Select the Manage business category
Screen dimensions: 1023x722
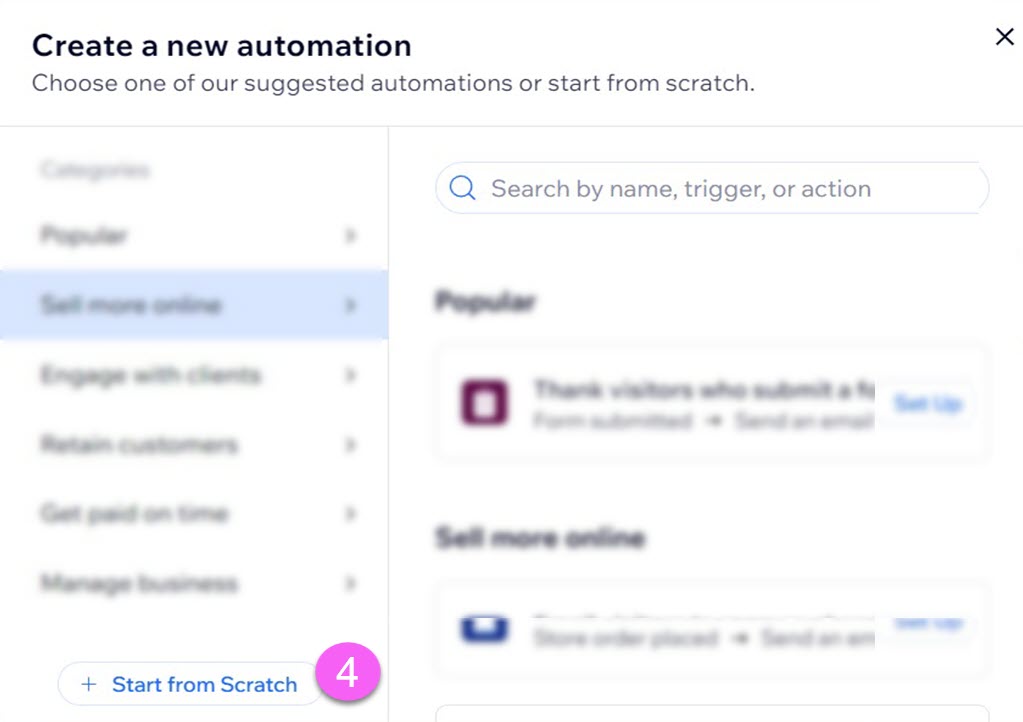[x=194, y=583]
